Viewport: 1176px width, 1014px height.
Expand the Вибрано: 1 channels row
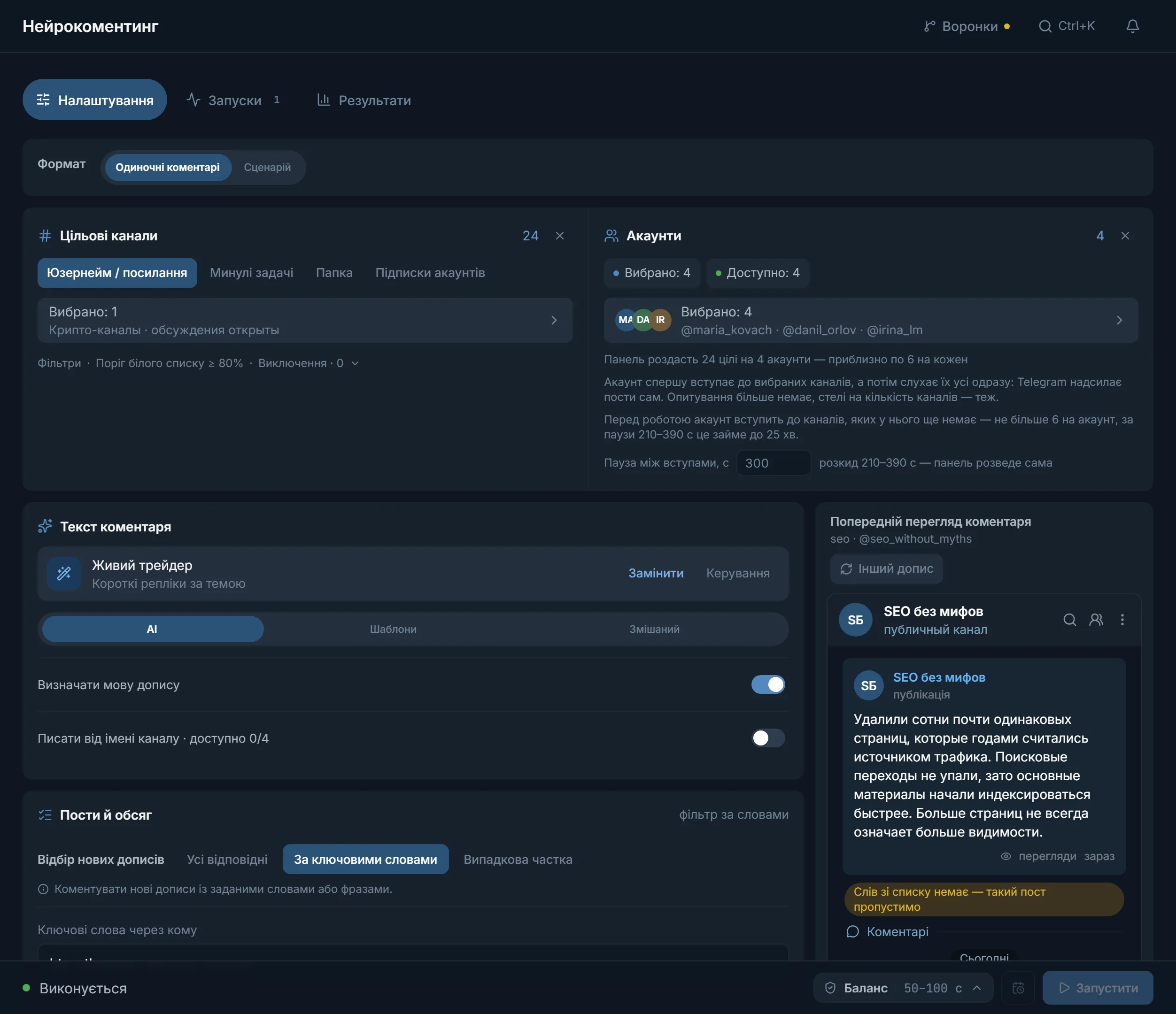click(305, 320)
